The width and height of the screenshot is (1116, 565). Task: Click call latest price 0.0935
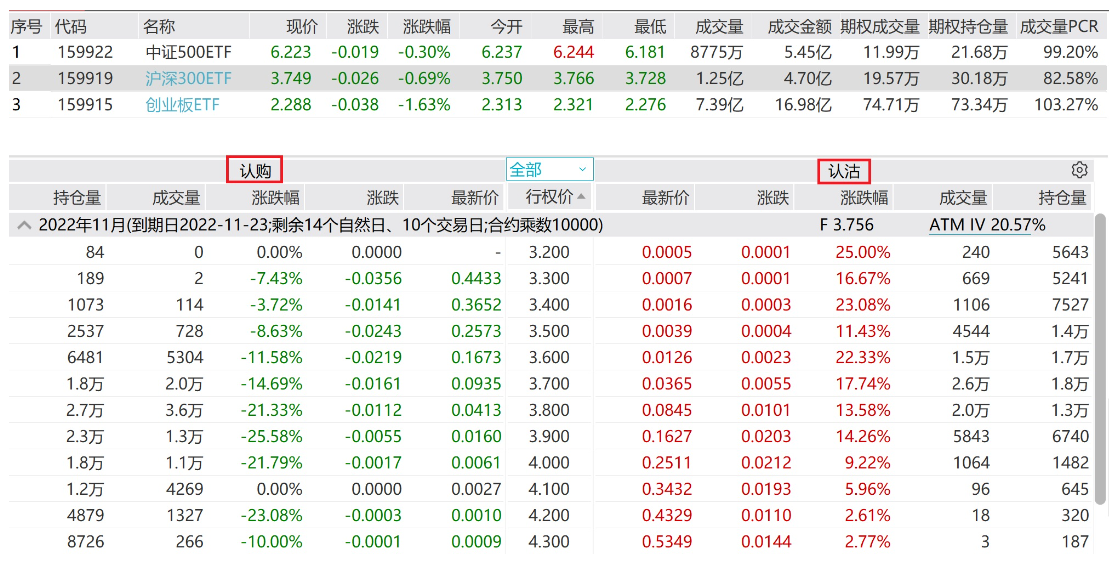tap(476, 384)
